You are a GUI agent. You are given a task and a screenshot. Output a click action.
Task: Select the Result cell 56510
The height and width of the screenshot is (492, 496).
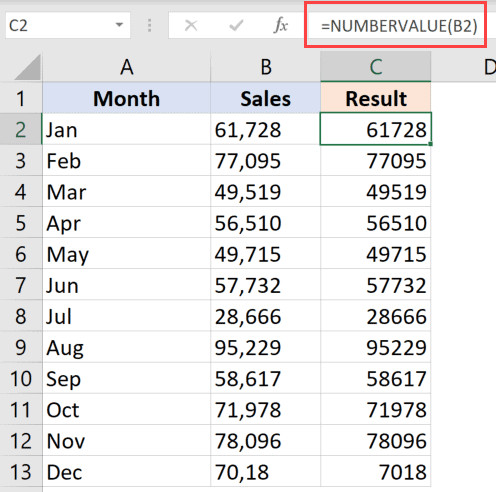coord(376,223)
